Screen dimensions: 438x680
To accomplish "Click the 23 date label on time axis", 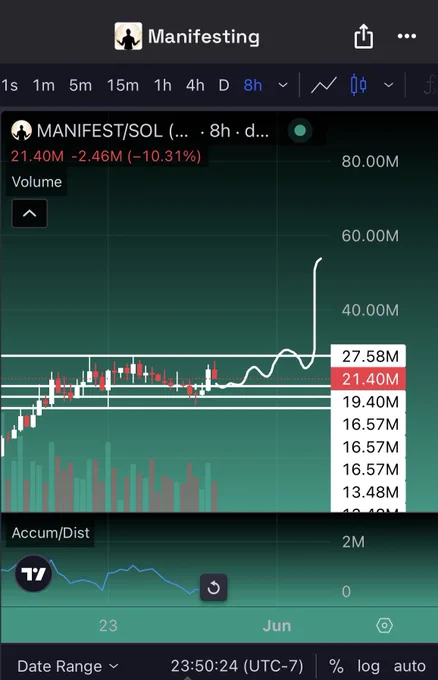I will [108, 625].
